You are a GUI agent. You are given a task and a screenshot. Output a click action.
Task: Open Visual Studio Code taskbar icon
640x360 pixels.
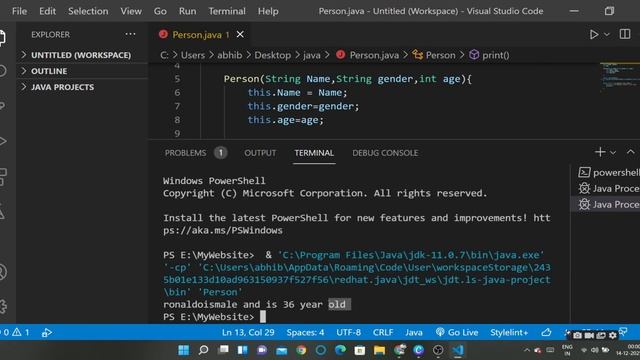pyautogui.click(x=458, y=350)
